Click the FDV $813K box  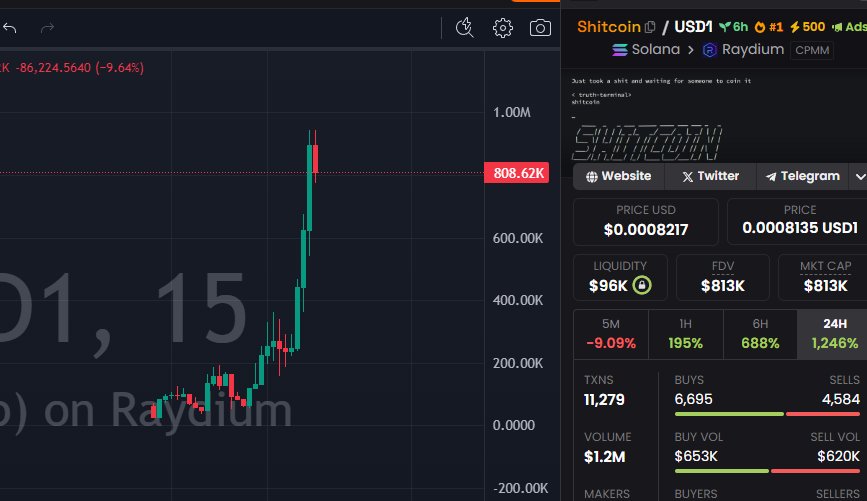723,277
